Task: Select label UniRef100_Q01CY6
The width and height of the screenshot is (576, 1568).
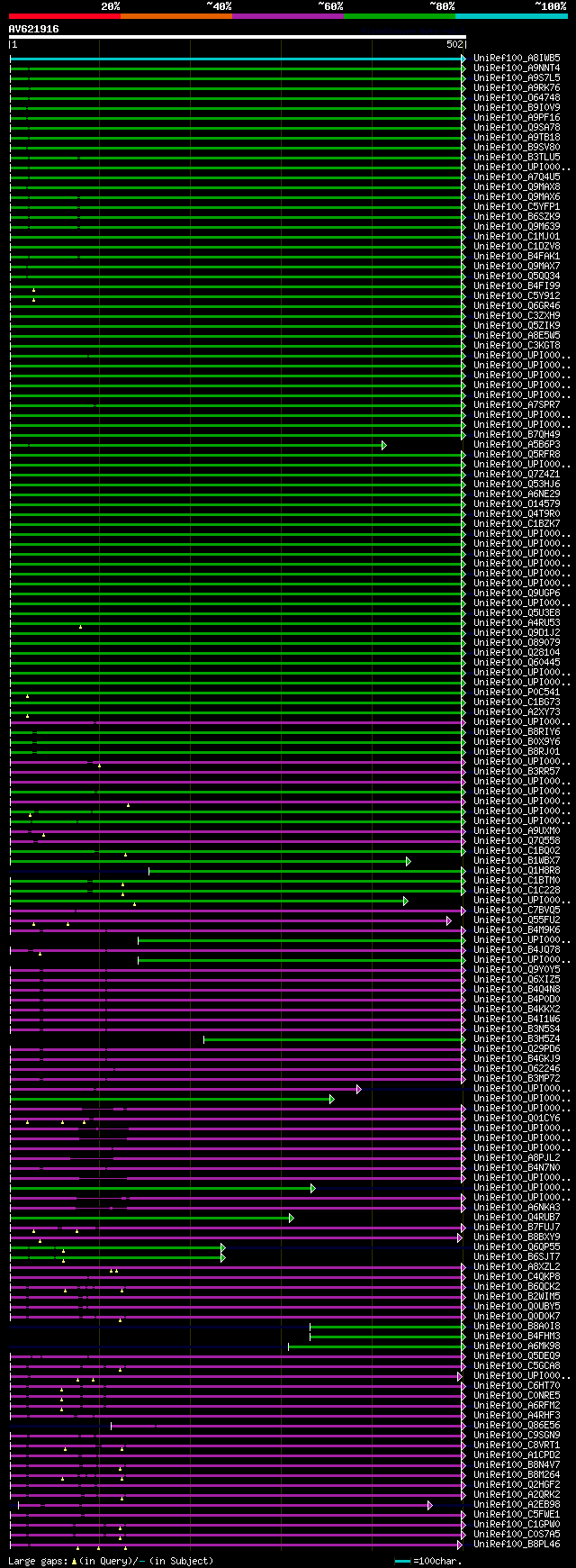Action: 517,1119
